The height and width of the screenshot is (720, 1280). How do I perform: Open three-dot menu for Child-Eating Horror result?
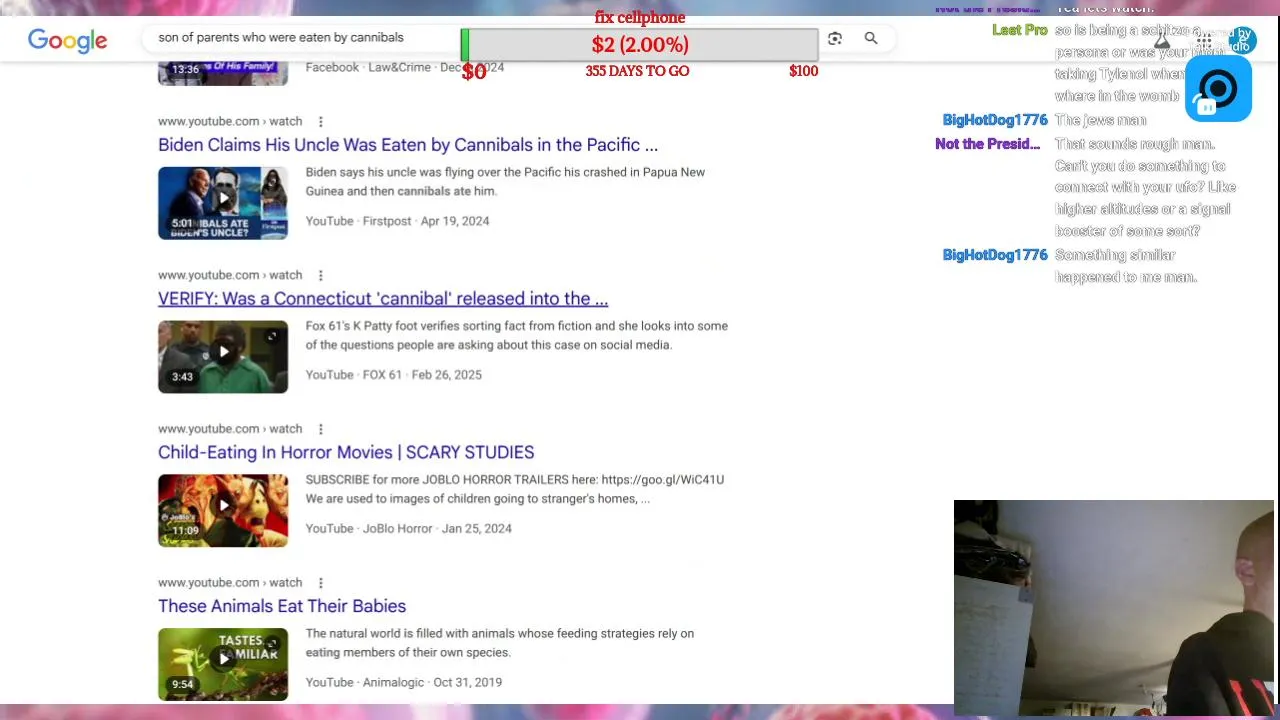tap(321, 429)
